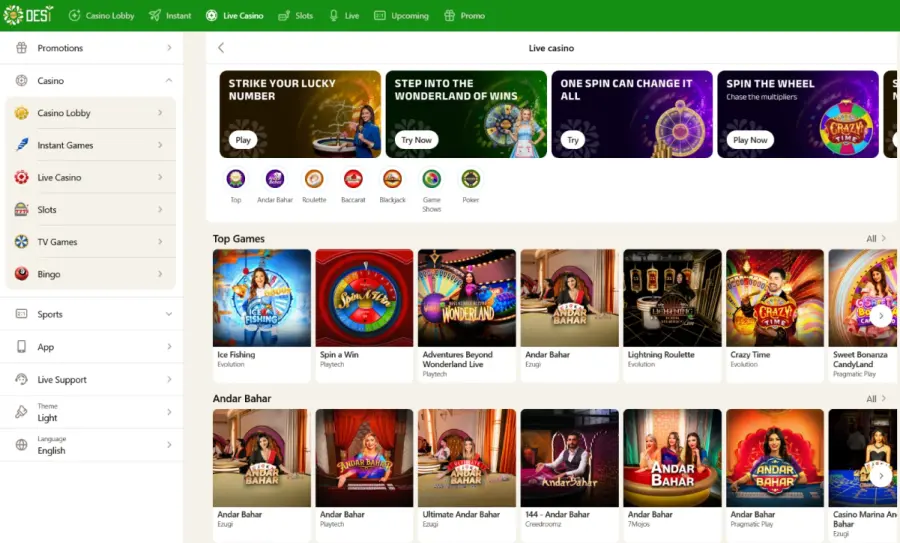
Task: Click the Promotions gift icon in sidebar
Action: [x=21, y=48]
